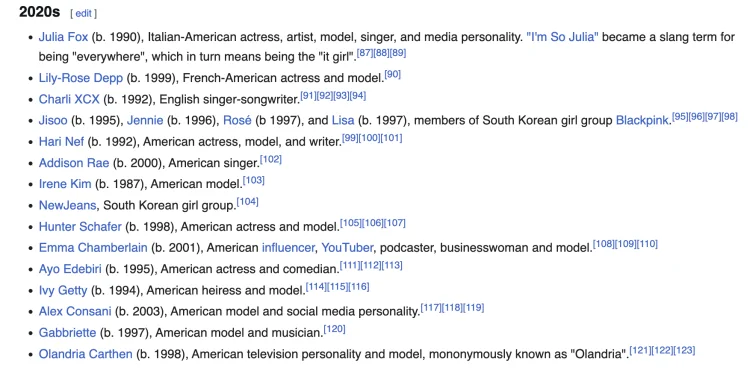Viewport: 750px width, 371px height.
Task: Jump to citation [89]
Action: point(398,53)
